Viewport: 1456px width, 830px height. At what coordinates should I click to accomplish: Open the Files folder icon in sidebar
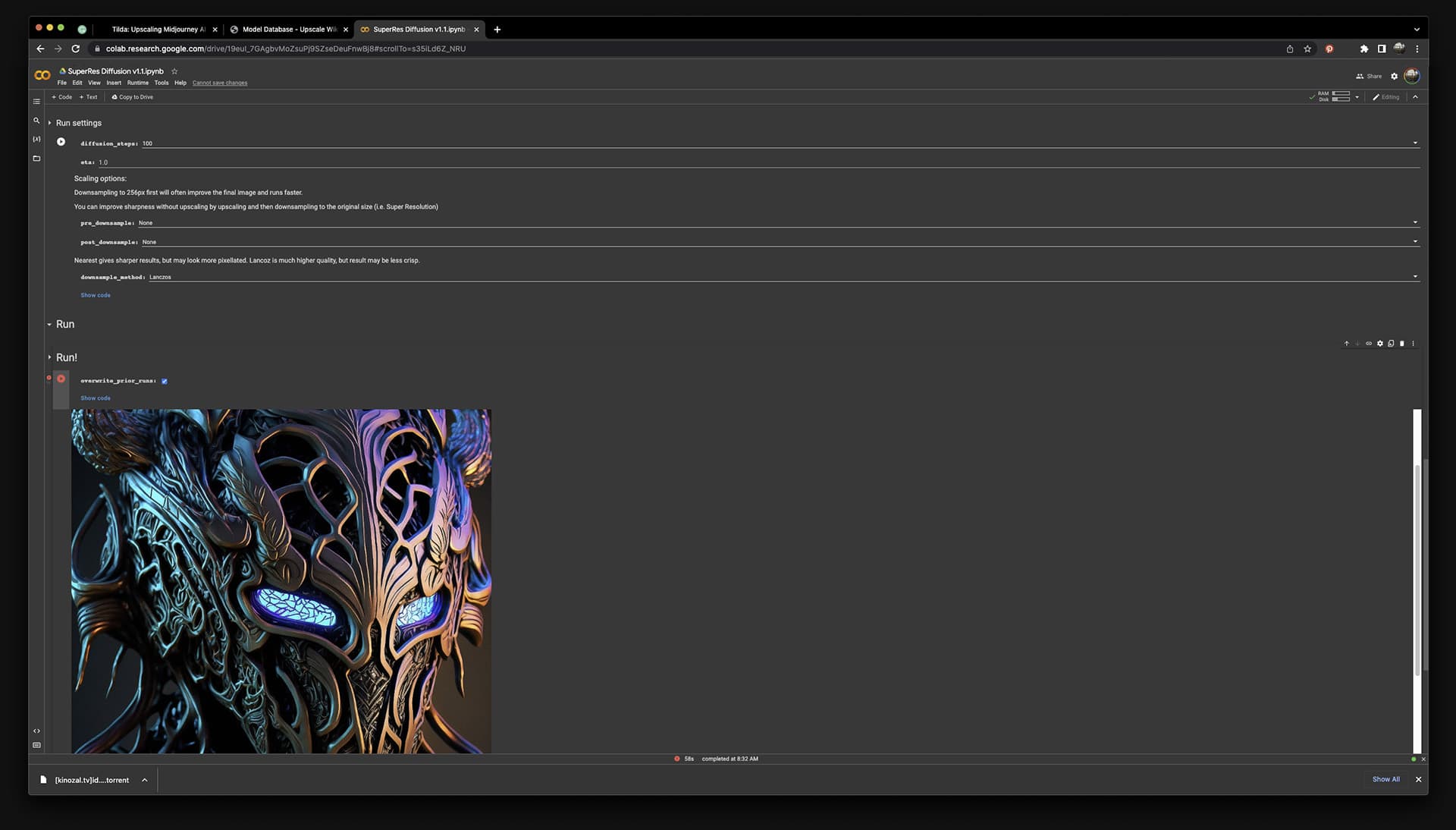(36, 159)
